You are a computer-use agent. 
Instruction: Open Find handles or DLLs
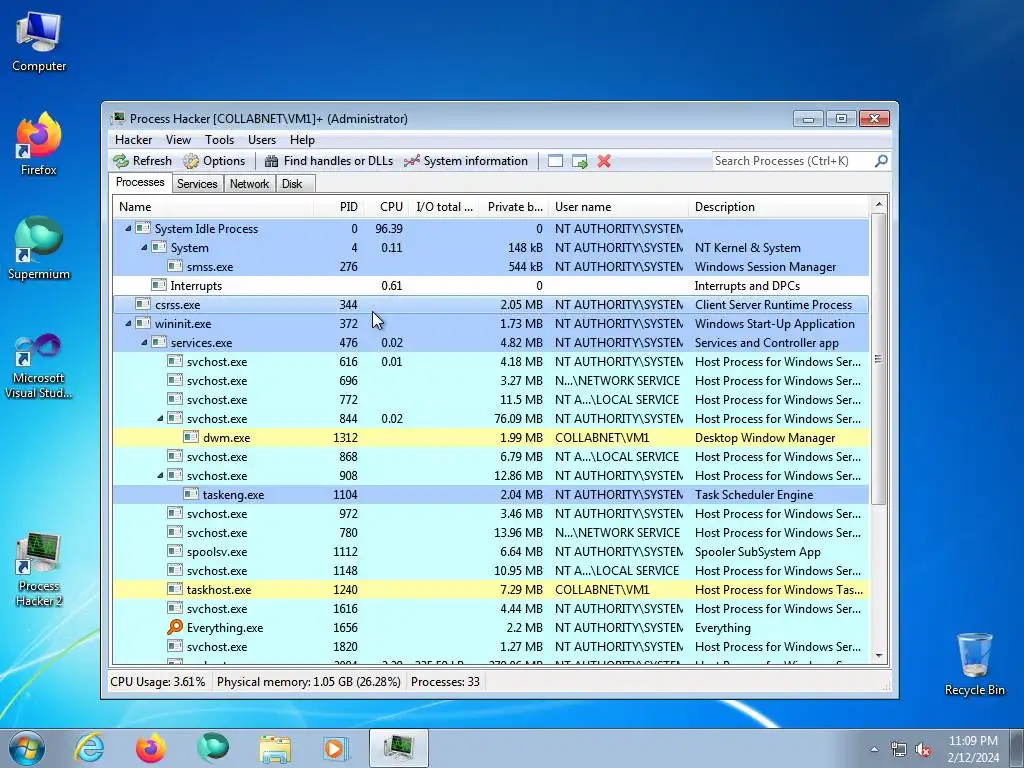coord(328,161)
